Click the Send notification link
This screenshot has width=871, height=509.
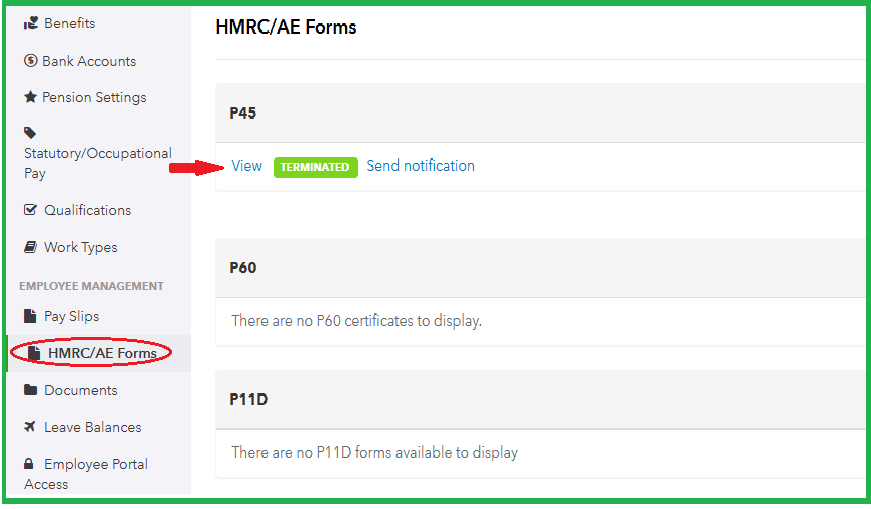(x=420, y=166)
